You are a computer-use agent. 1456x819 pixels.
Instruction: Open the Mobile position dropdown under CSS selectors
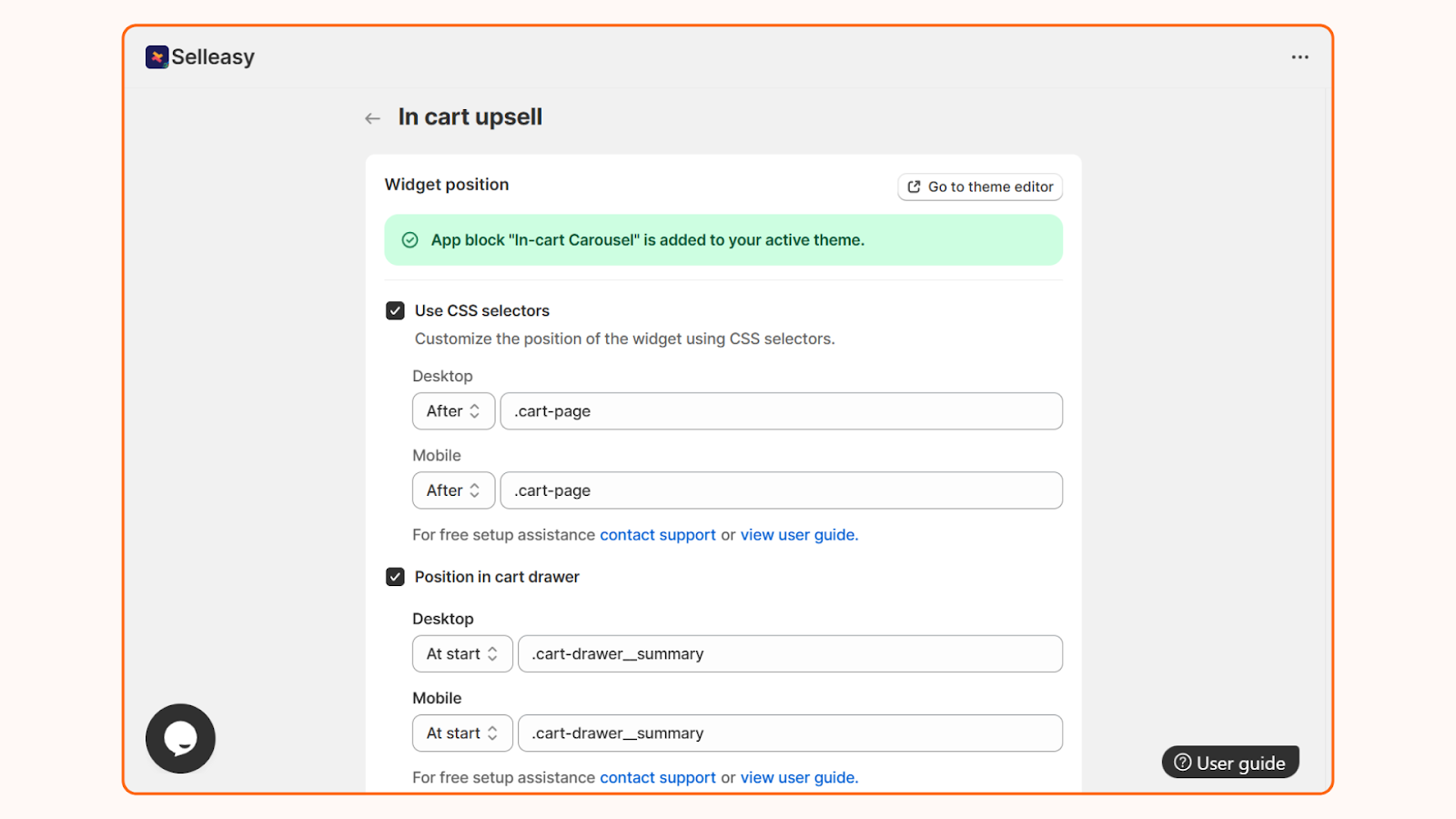point(453,490)
